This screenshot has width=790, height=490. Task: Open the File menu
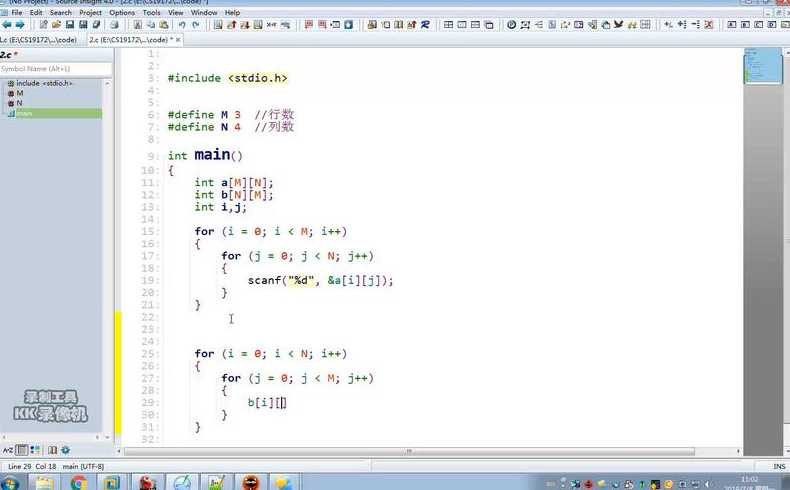pos(17,12)
